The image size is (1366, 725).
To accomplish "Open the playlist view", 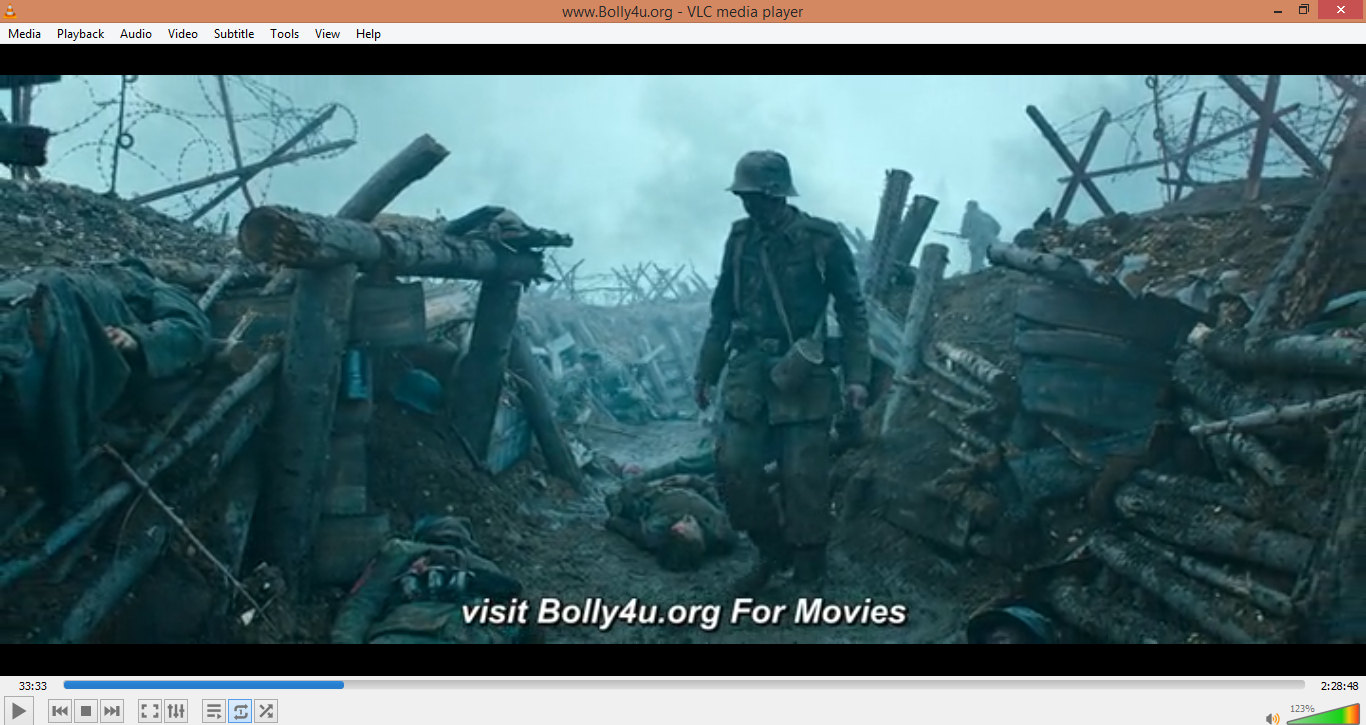I will click(214, 712).
